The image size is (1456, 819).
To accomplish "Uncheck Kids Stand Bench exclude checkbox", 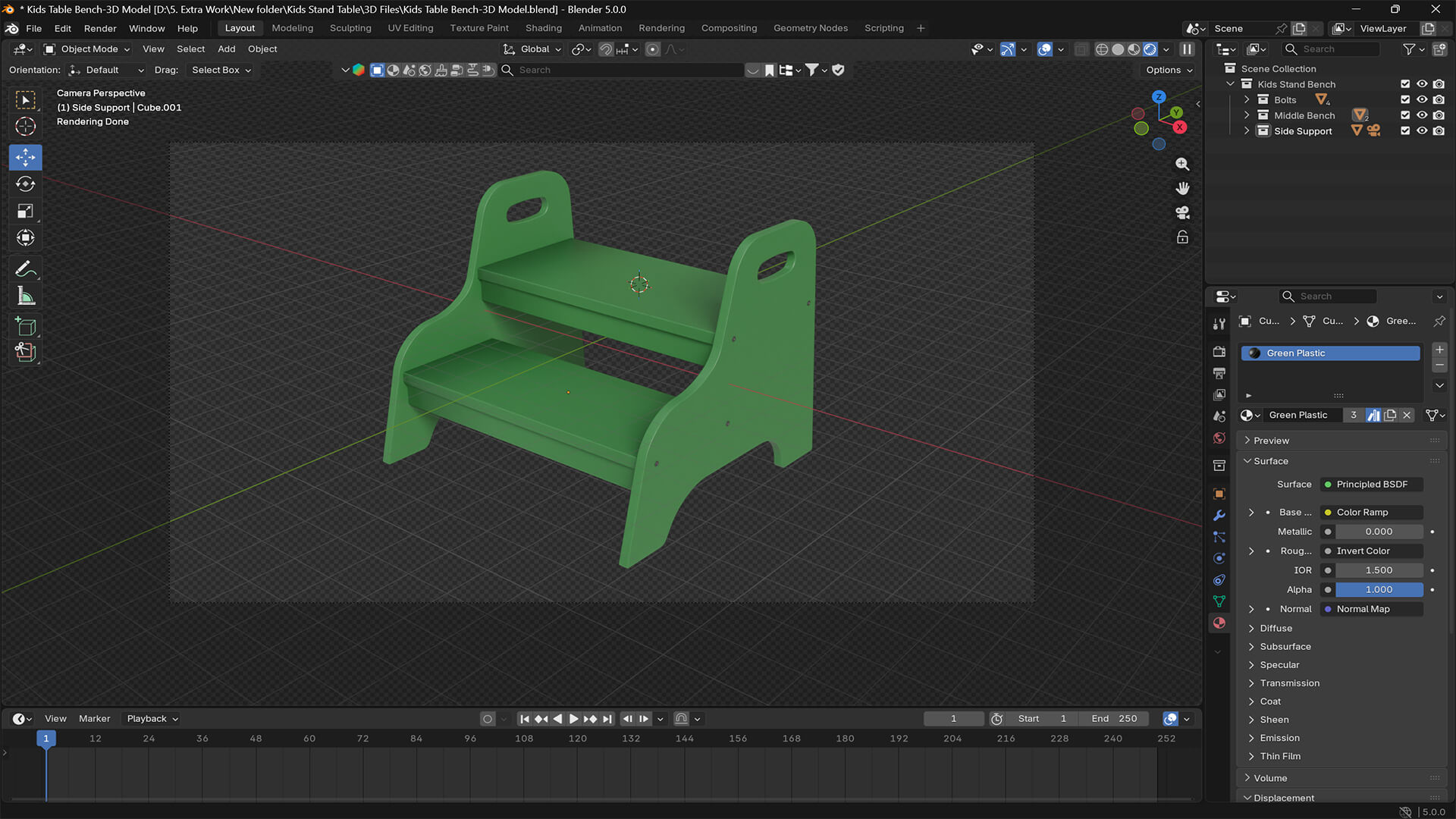I will click(1405, 84).
